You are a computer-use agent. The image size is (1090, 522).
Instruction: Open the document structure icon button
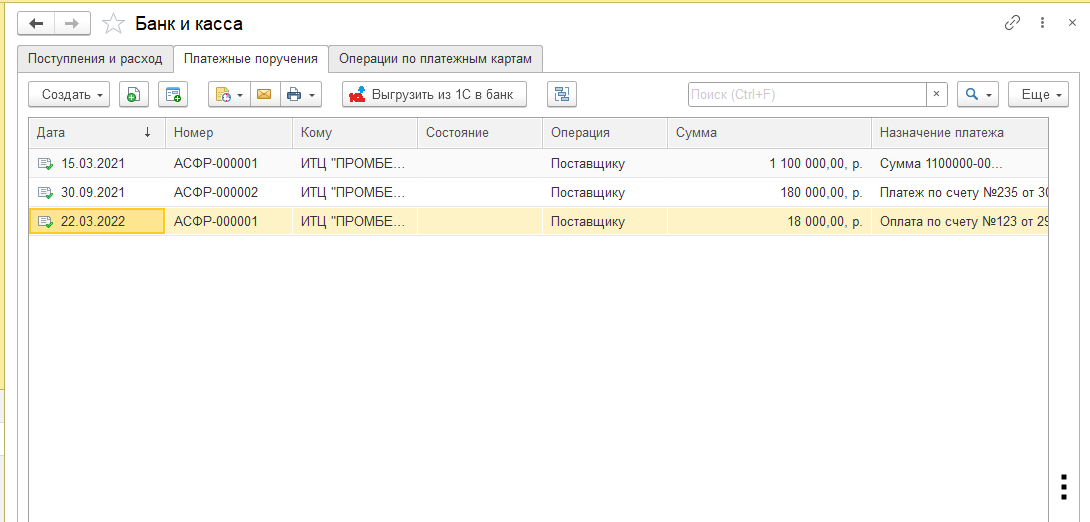coord(562,95)
